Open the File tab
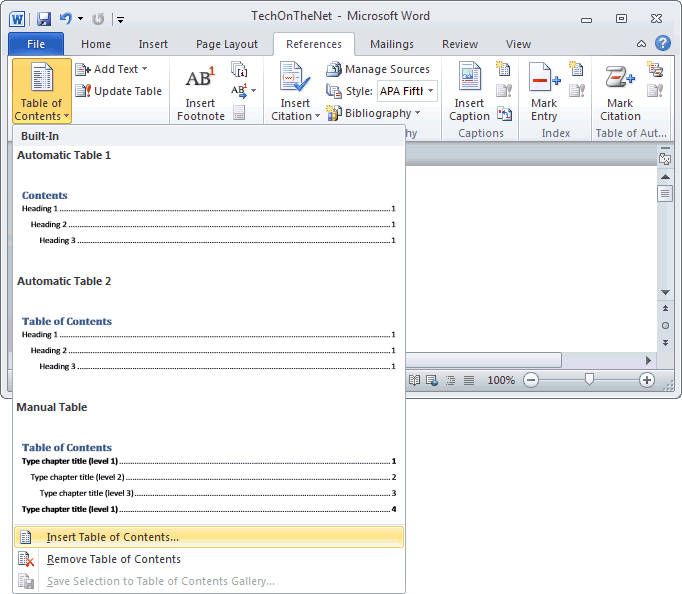This screenshot has width=682, height=594. pos(36,44)
